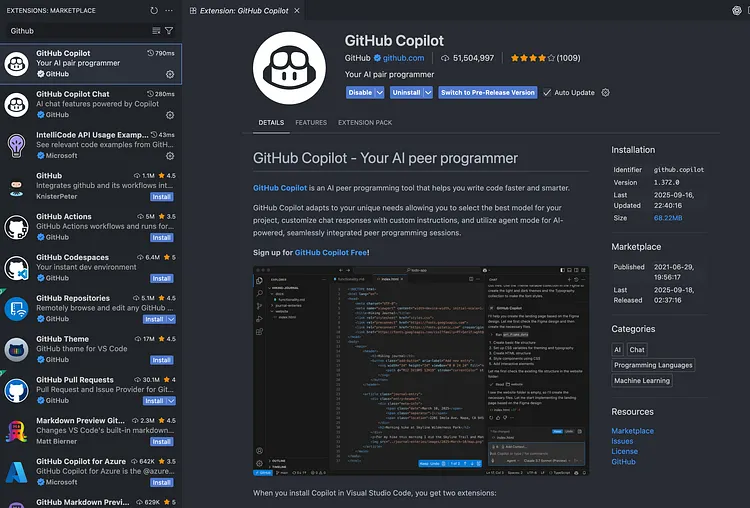750x508 pixels.
Task: Click the GitHub Copilot large logo
Action: coord(289,68)
